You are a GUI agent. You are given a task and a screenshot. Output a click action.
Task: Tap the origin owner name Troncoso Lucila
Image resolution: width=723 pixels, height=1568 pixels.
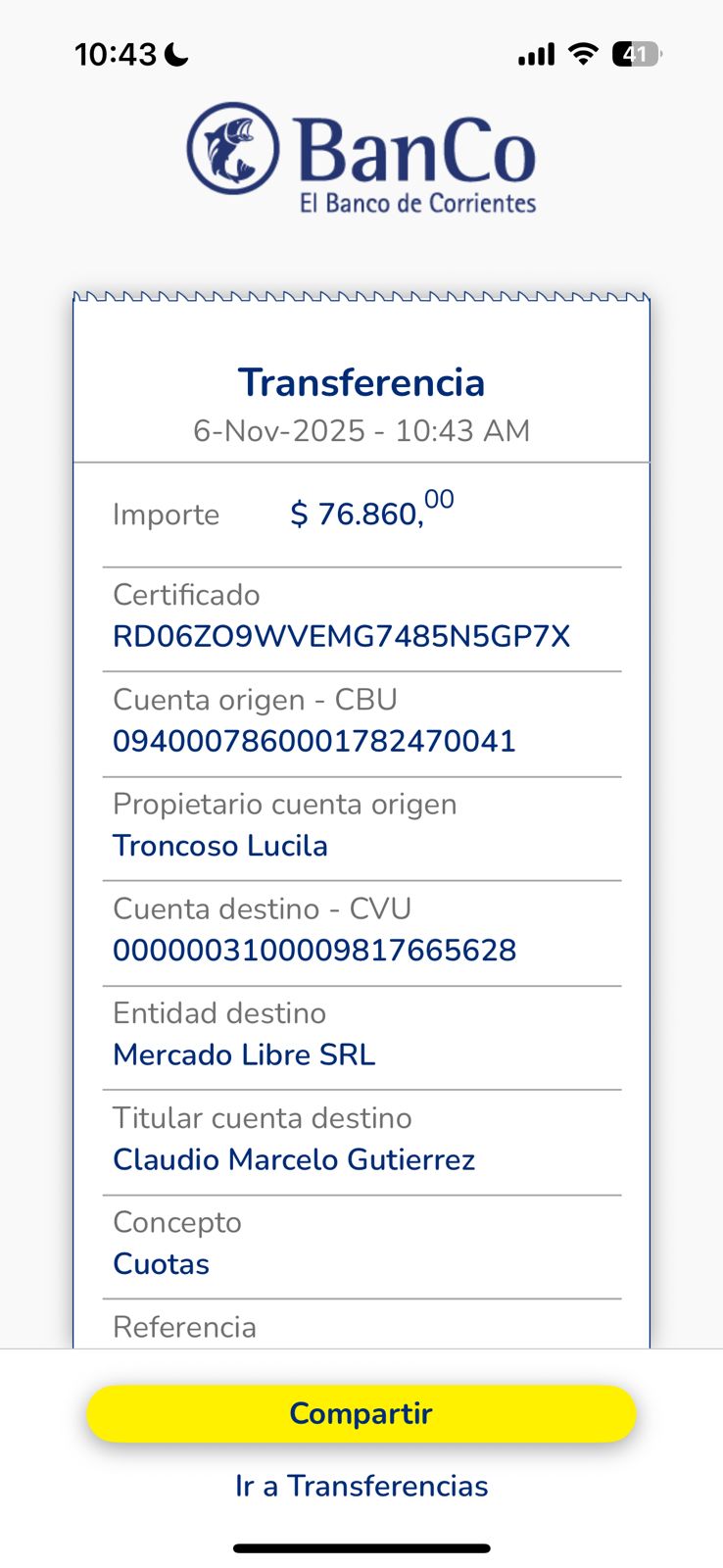point(219,846)
